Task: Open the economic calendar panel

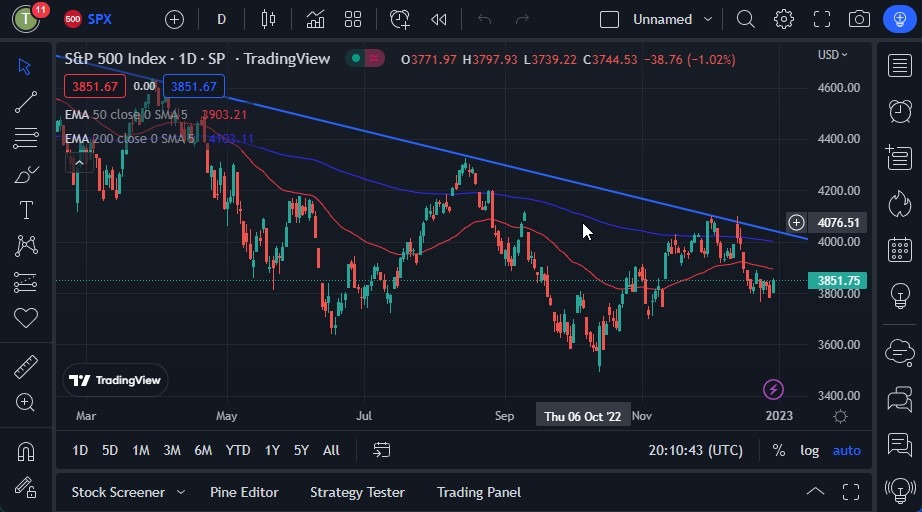Action: click(x=900, y=250)
